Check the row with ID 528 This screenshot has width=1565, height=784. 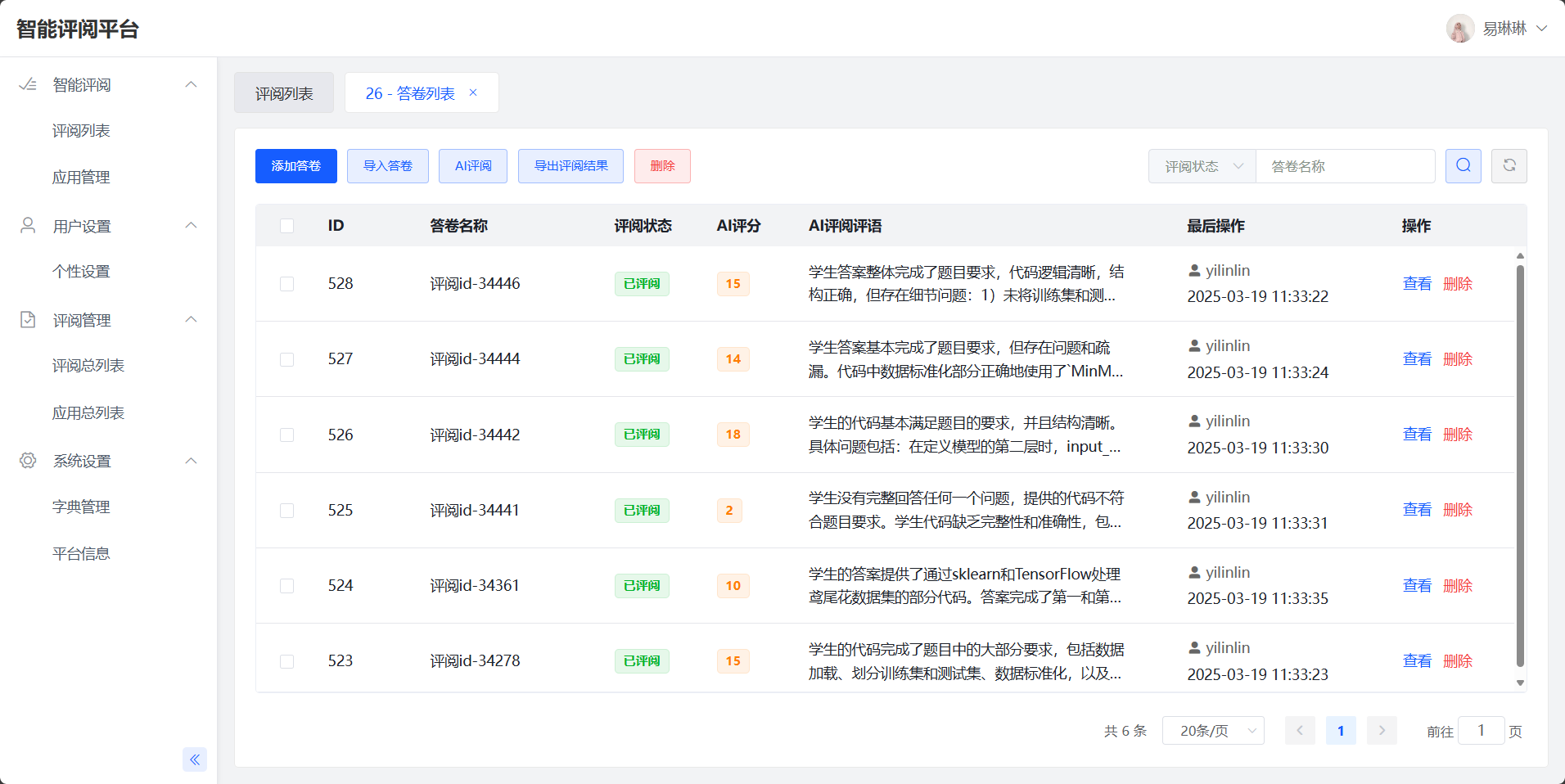click(x=286, y=284)
